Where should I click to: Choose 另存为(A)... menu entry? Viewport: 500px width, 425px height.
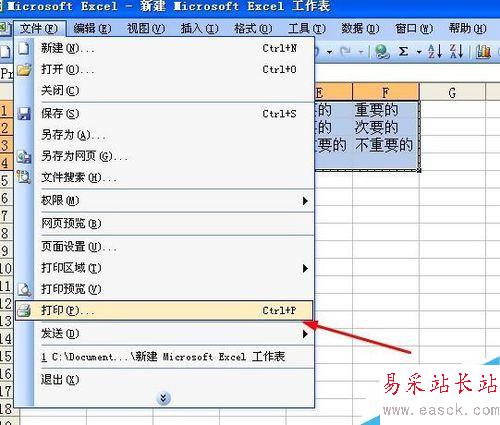pyautogui.click(x=164, y=135)
